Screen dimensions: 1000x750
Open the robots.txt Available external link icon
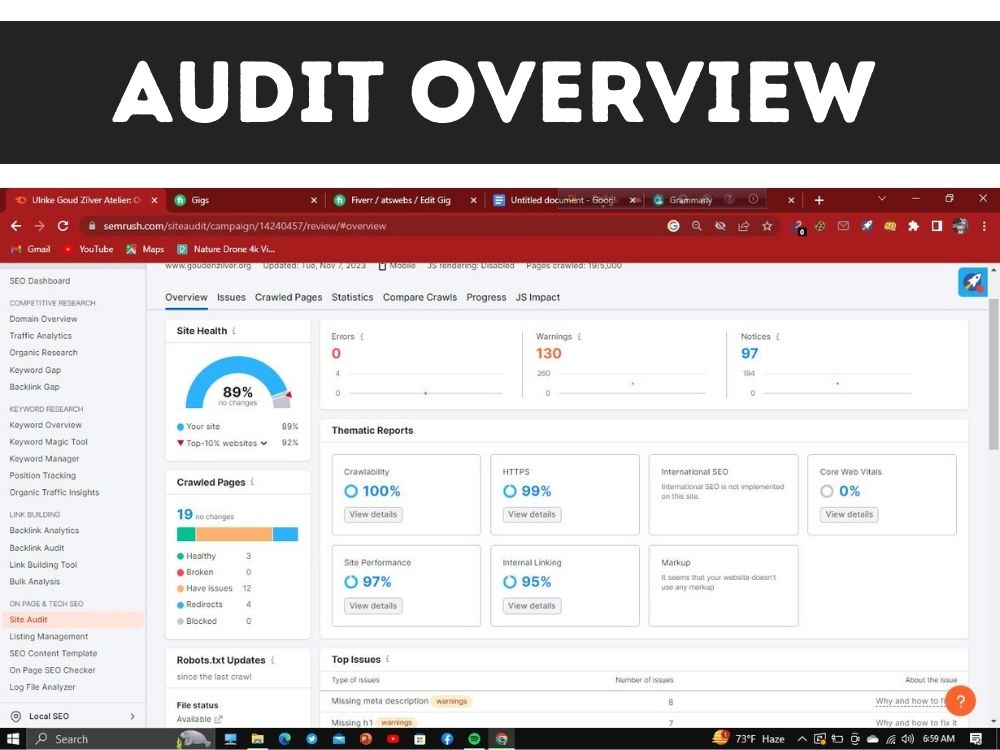pos(218,719)
